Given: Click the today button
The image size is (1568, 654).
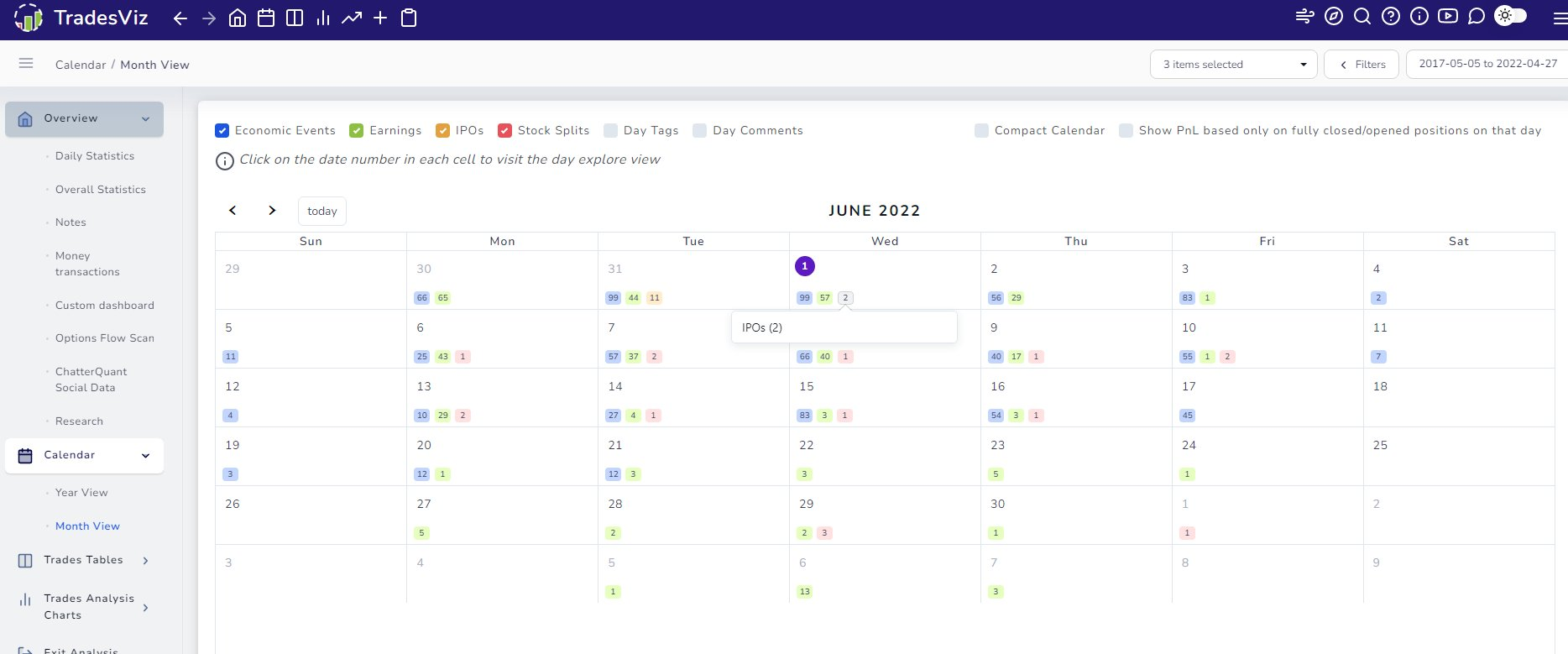Looking at the screenshot, I should click(322, 212).
